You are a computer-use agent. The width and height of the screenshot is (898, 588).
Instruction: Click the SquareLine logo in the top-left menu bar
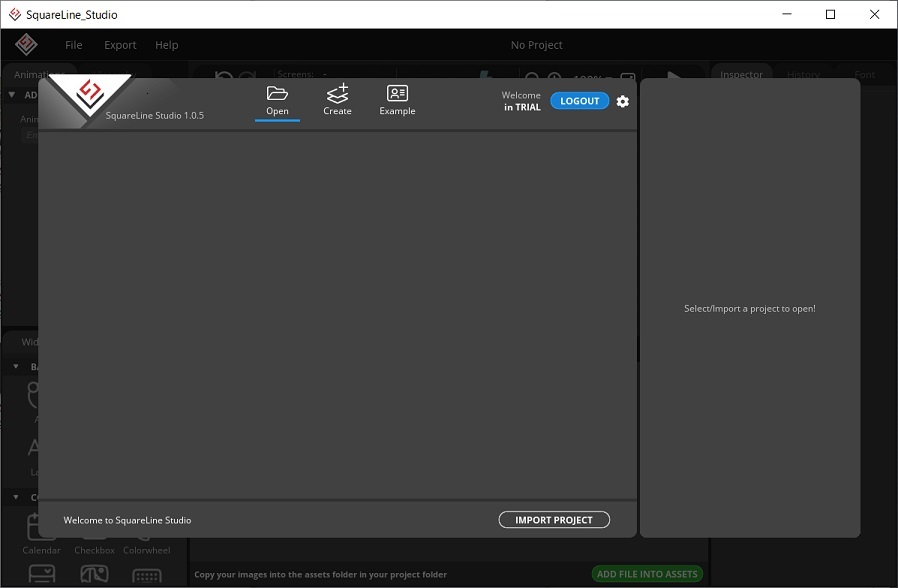(26, 45)
